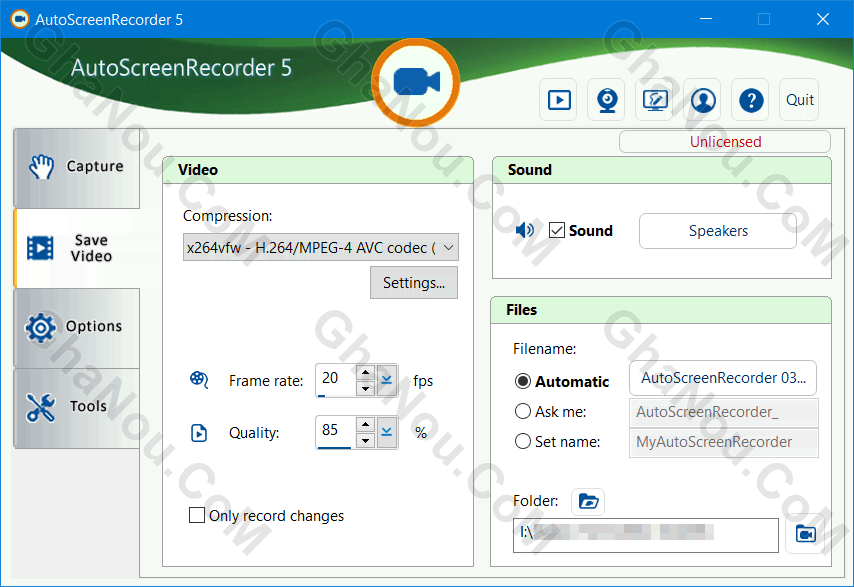Click the speaker volume icon
The image size is (854, 587).
click(x=525, y=230)
